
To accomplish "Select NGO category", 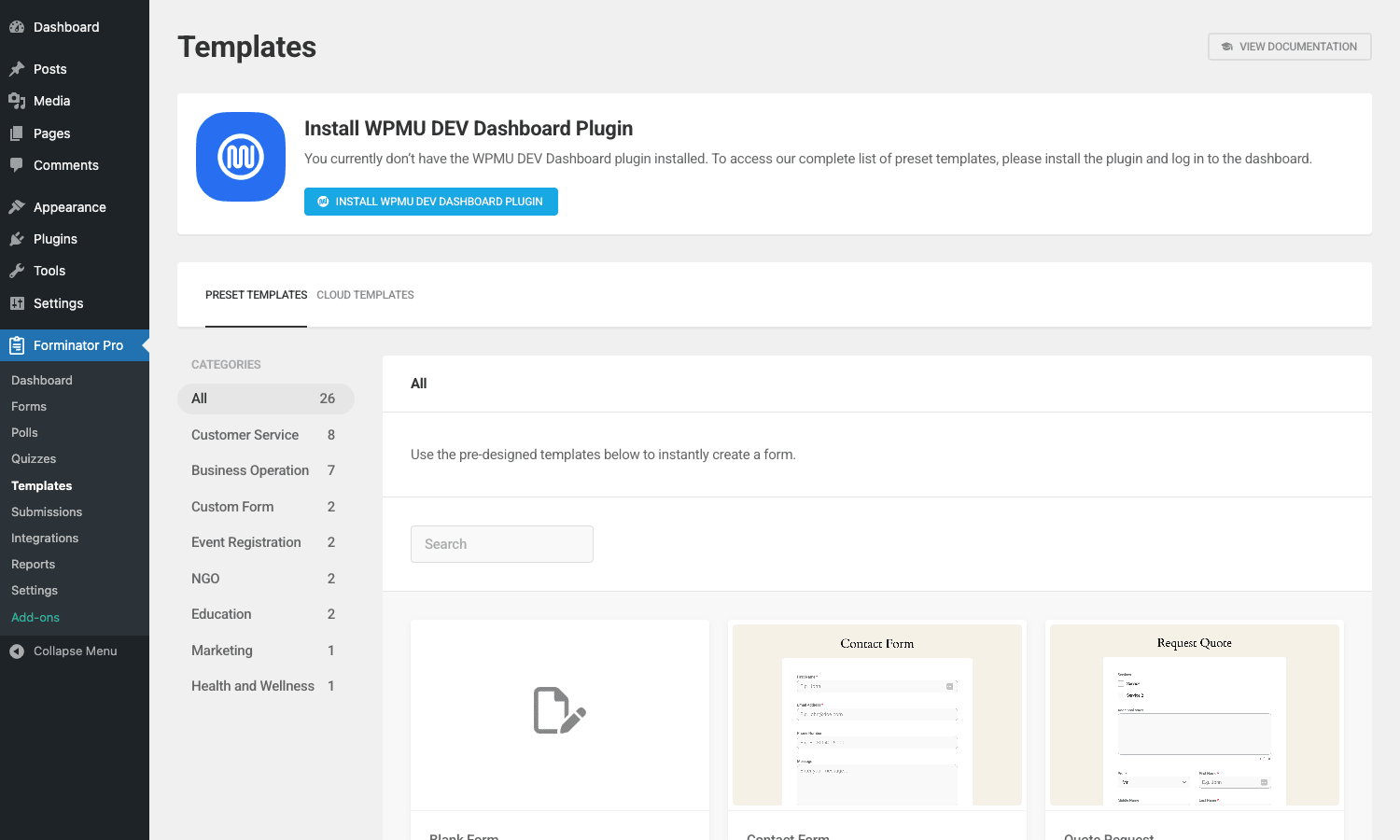I will coord(266,579).
